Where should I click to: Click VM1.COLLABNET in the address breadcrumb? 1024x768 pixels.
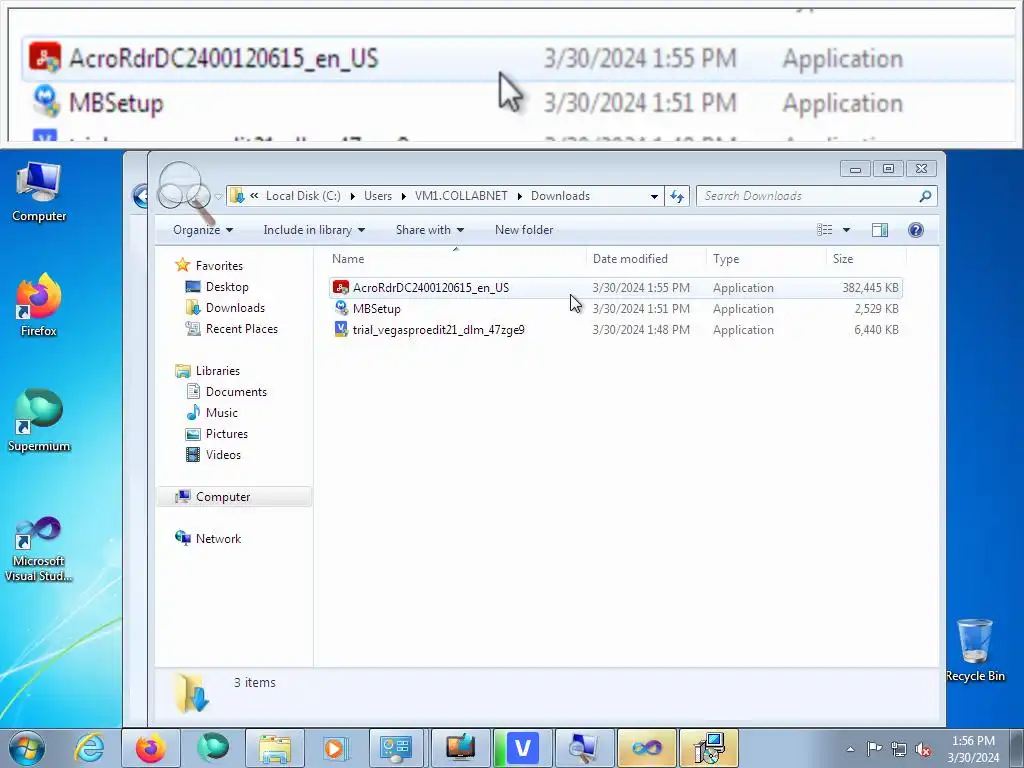pyautogui.click(x=461, y=196)
